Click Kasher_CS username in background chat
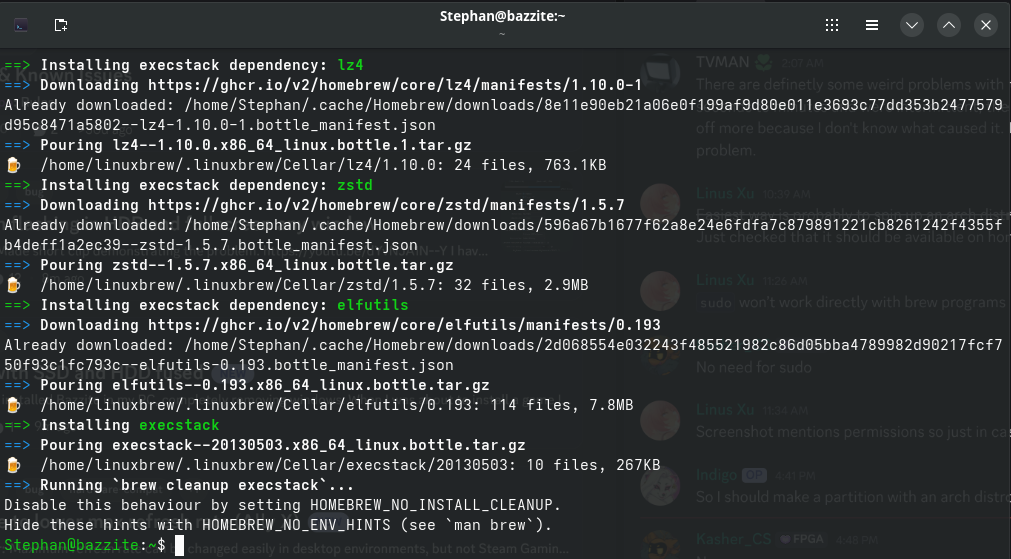Viewport: 1011px width, 559px height. coord(733,539)
